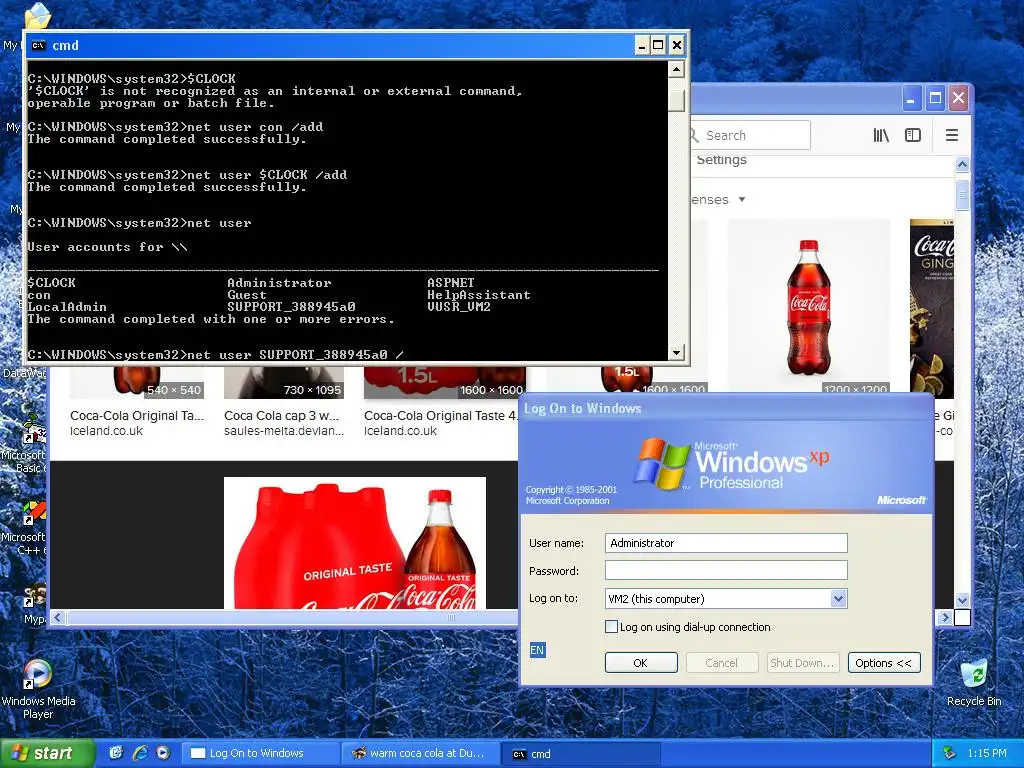Click the Options << button

tap(884, 663)
